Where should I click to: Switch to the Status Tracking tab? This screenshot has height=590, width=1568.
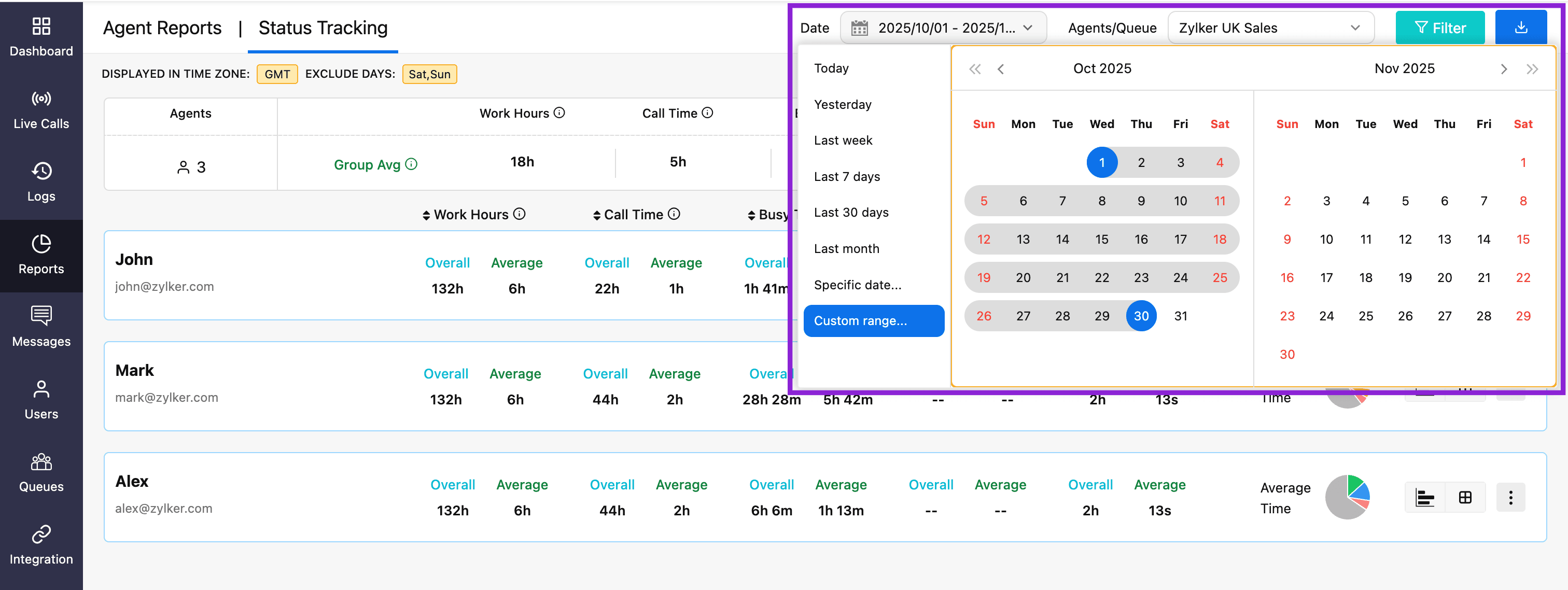click(323, 28)
